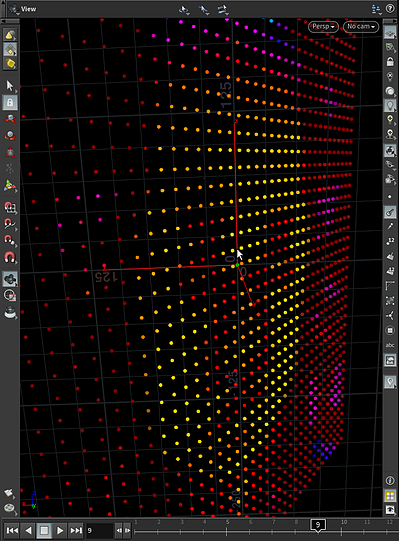Toggle the lock camera padlock icon
The width and height of the screenshot is (399, 541).
pos(390,62)
